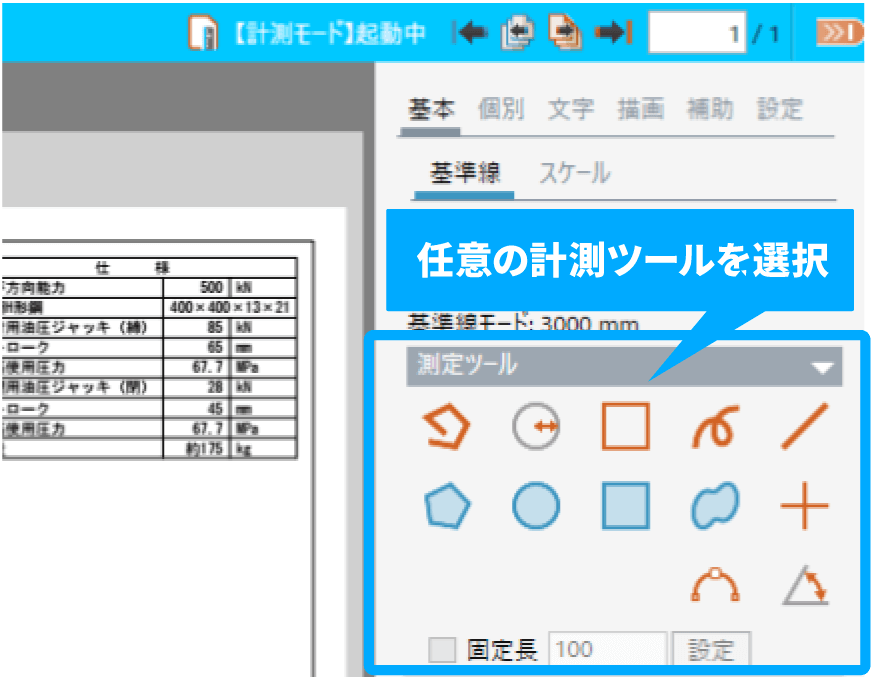The width and height of the screenshot is (879, 686).
Task: Select the angle measurement tool
Action: [x=805, y=586]
